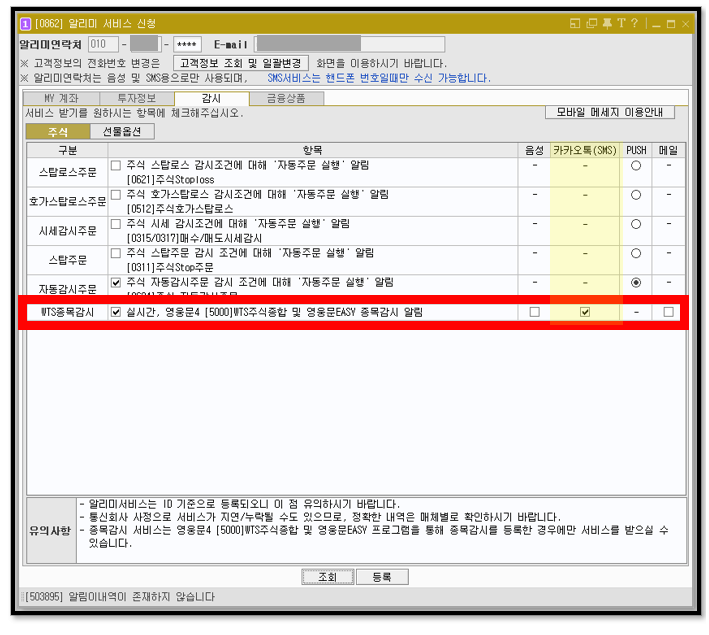Select PUSH radio for 호가스탑로스주문
Image resolution: width=709 pixels, height=635 pixels.
(x=636, y=195)
